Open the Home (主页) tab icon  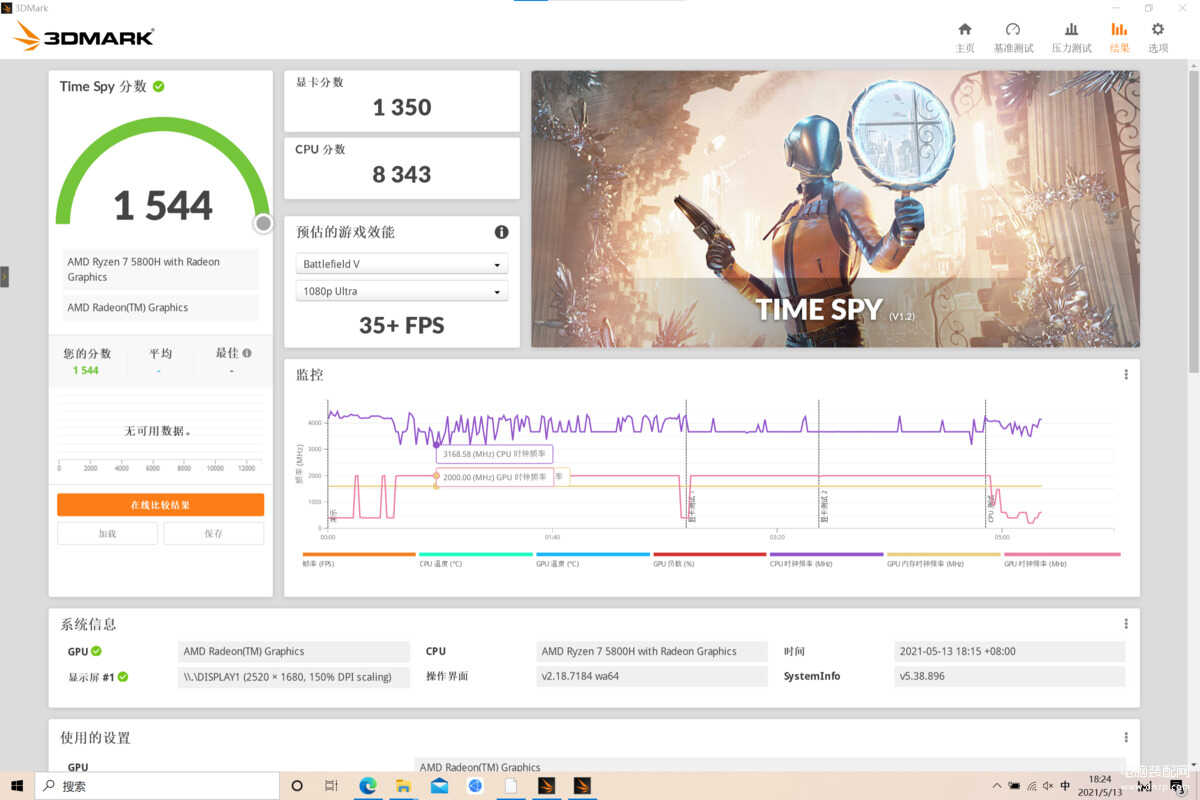[965, 30]
